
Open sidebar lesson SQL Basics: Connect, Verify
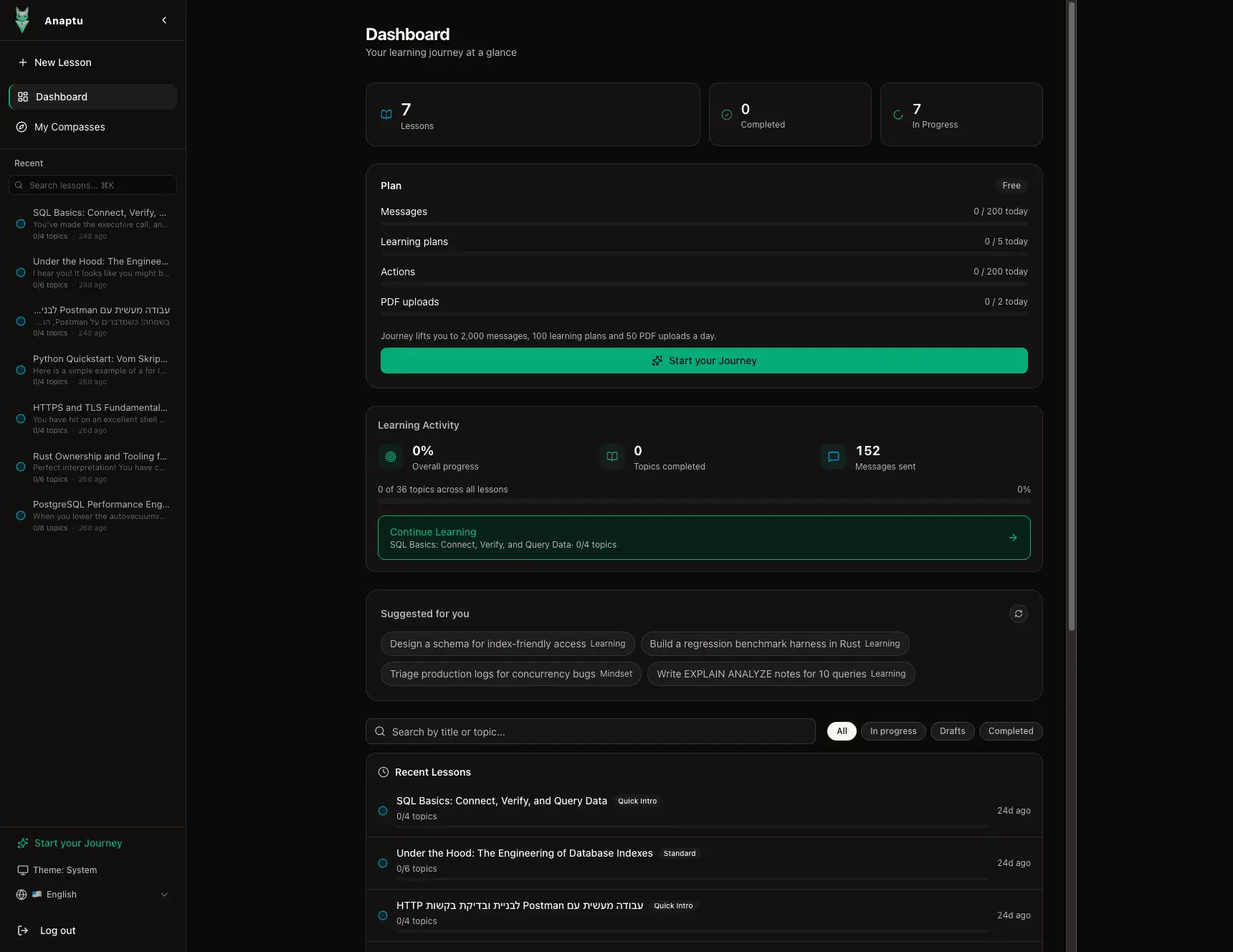pos(93,224)
